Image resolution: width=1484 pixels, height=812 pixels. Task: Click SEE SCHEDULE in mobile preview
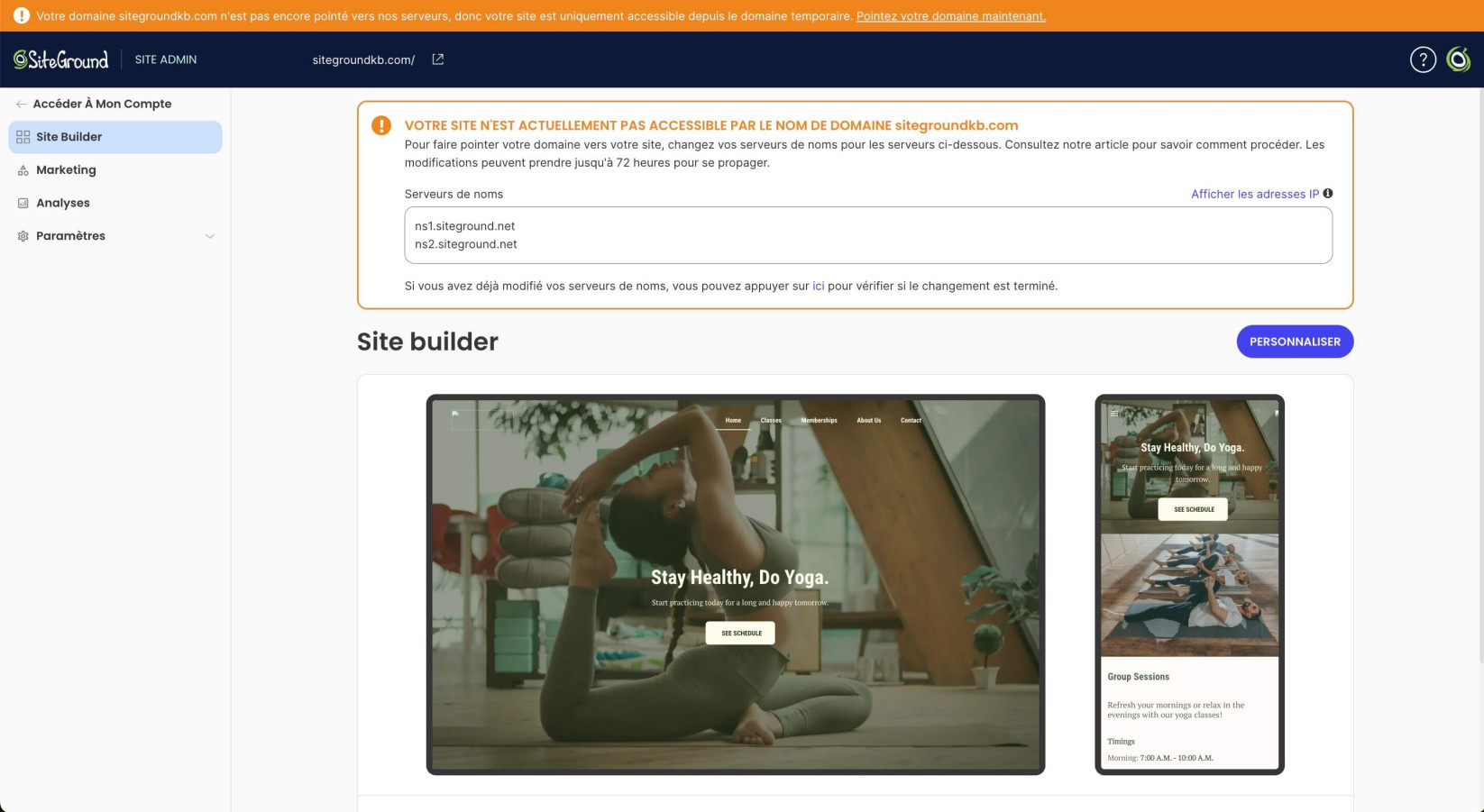tap(1193, 509)
